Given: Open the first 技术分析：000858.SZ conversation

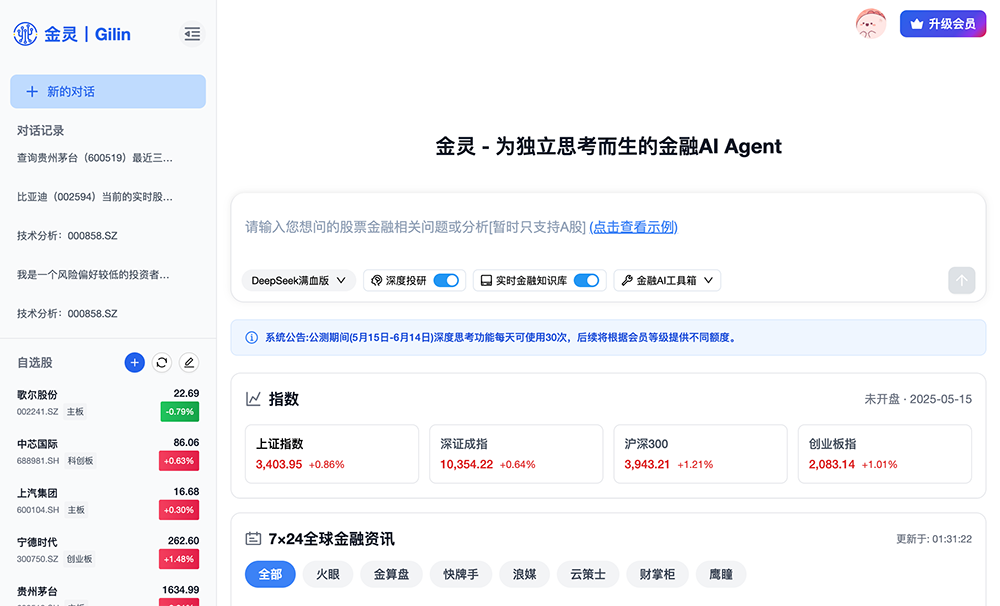Looking at the screenshot, I should (67, 235).
